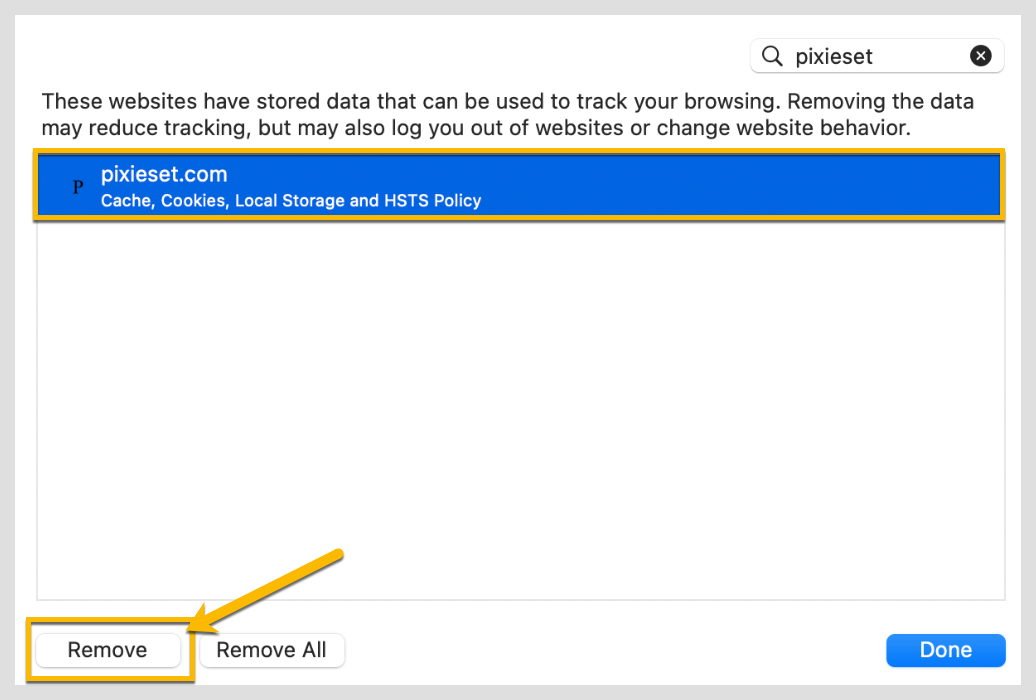
Task: Click empty area of website list
Action: (x=520, y=400)
